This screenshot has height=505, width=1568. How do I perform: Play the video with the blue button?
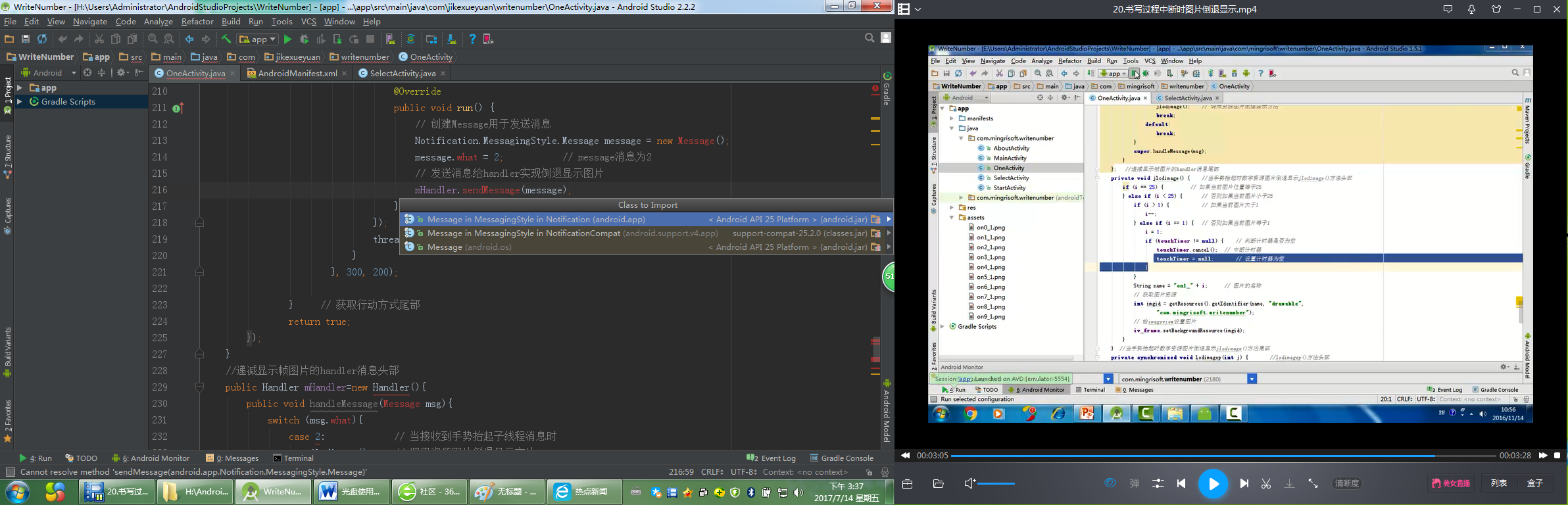click(1213, 484)
